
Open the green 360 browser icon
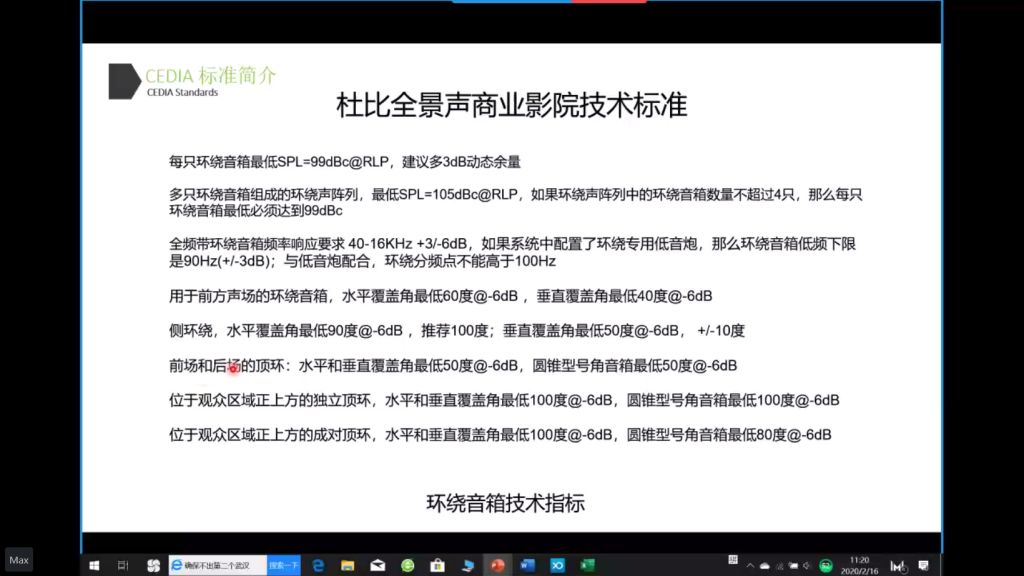point(408,566)
